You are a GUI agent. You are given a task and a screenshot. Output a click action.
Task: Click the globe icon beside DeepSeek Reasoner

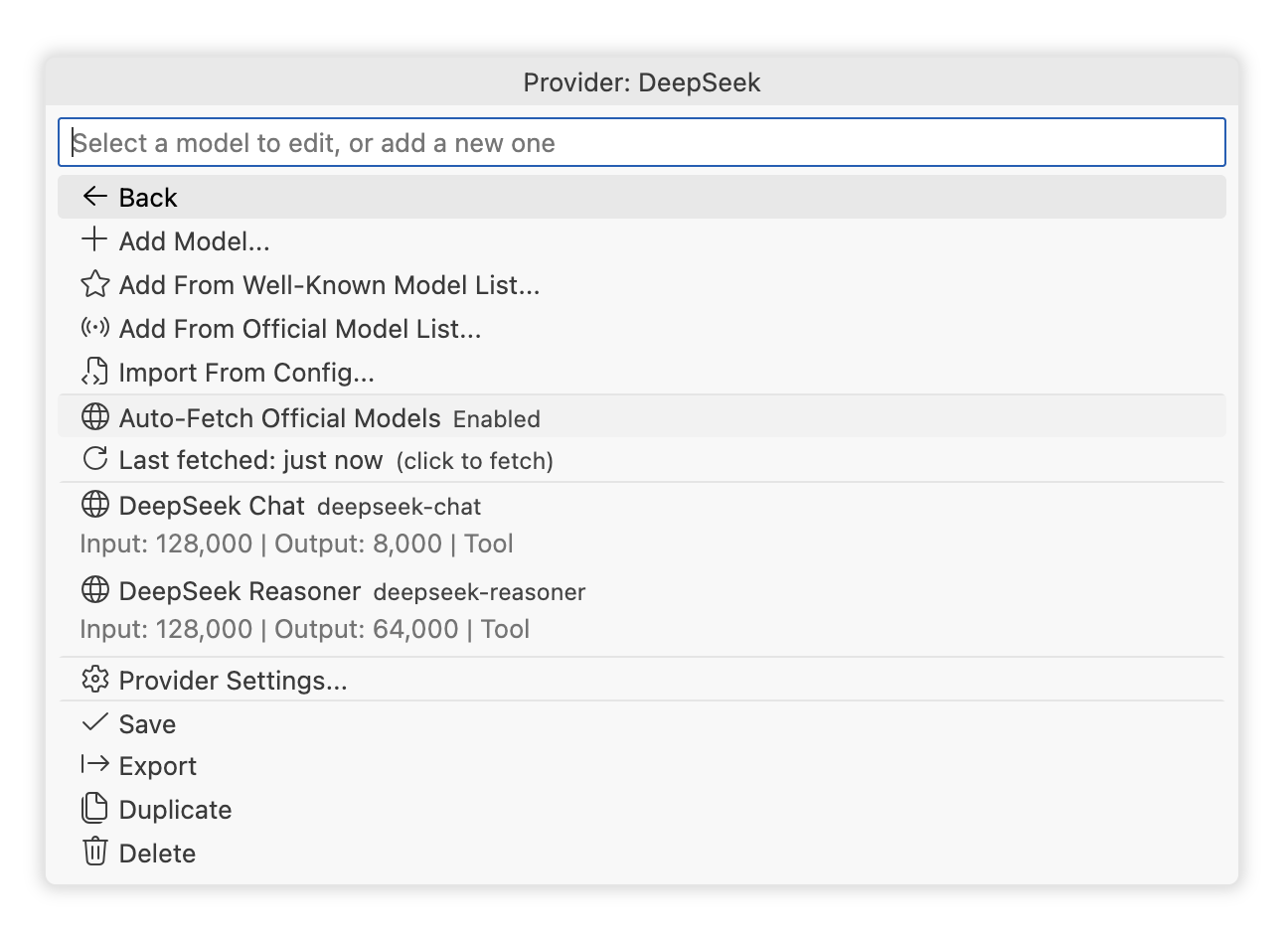94,590
